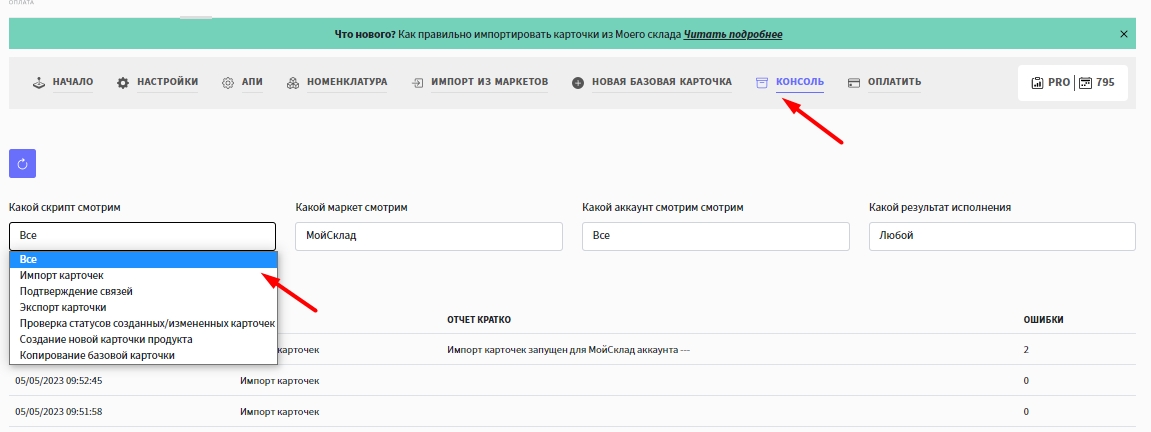The width and height of the screenshot is (1151, 432).
Task: Click the purple refresh icon button
Action: point(22,164)
